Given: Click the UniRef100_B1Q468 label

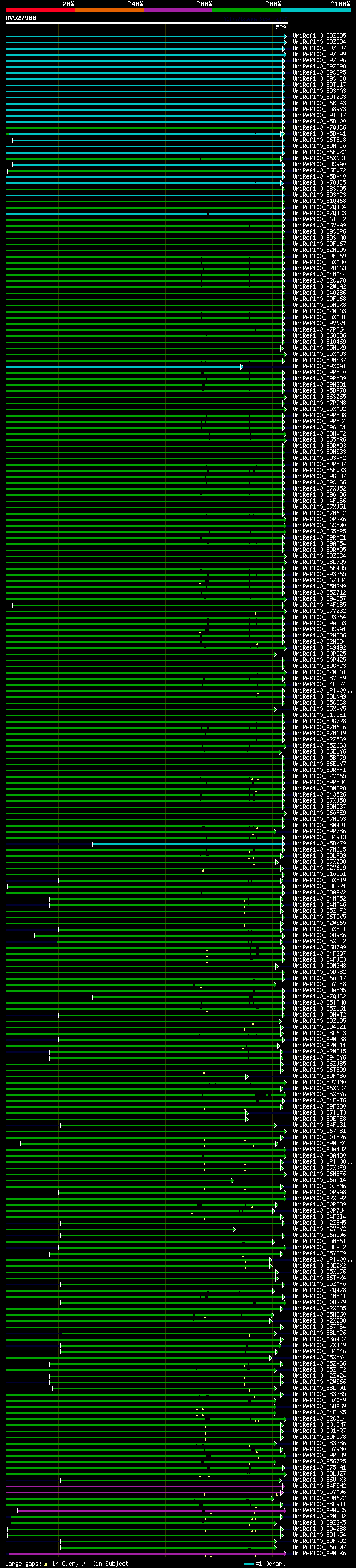Looking at the screenshot, I should pos(319,201).
